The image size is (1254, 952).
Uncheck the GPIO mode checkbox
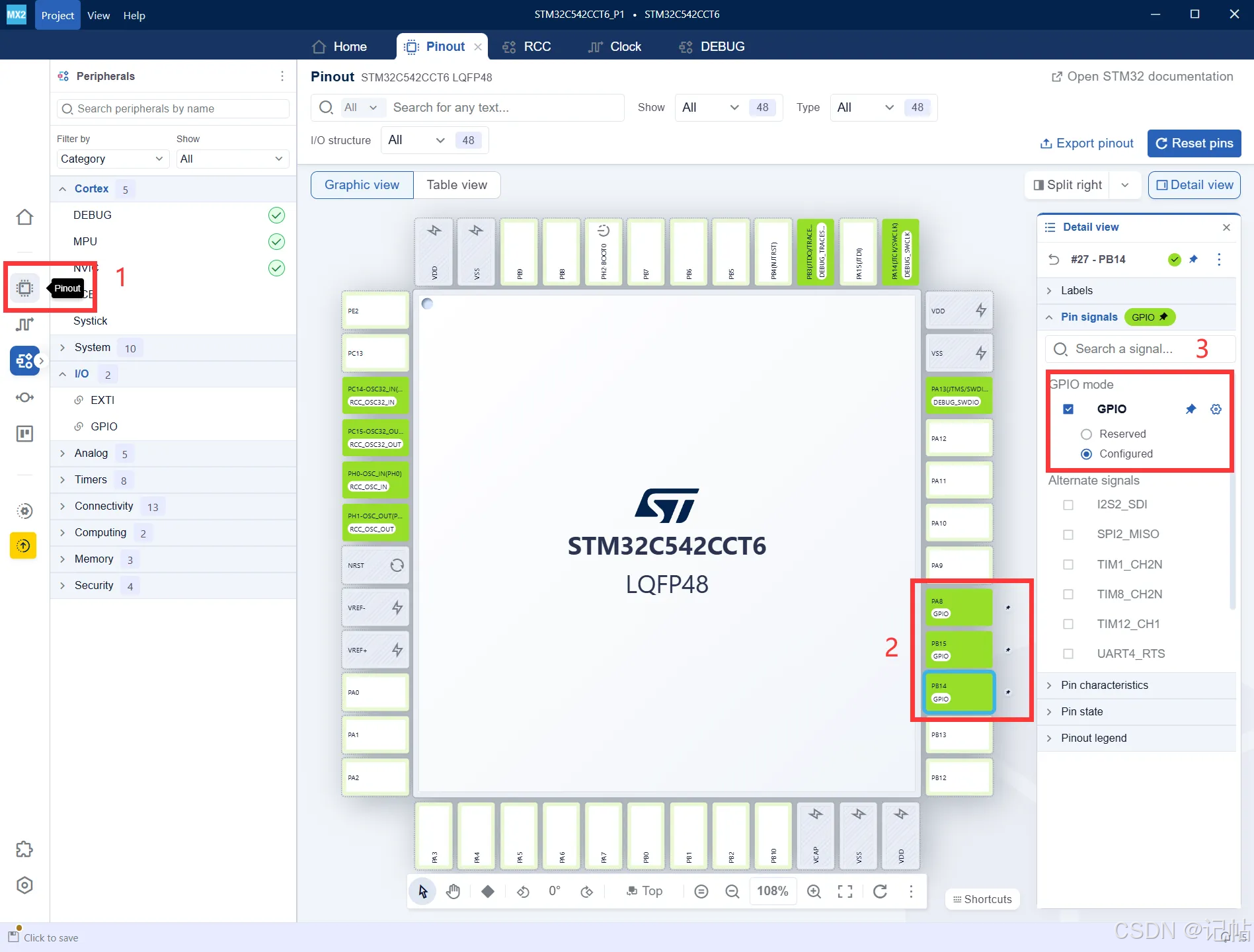[1068, 409]
